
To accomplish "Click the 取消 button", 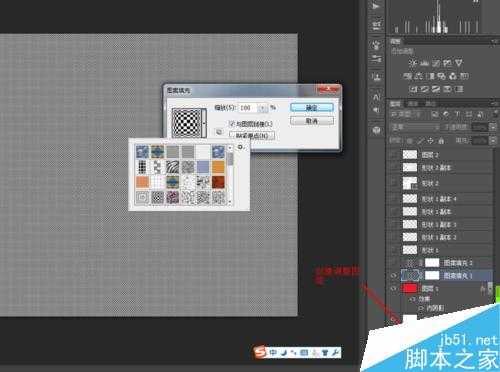I will [312, 121].
